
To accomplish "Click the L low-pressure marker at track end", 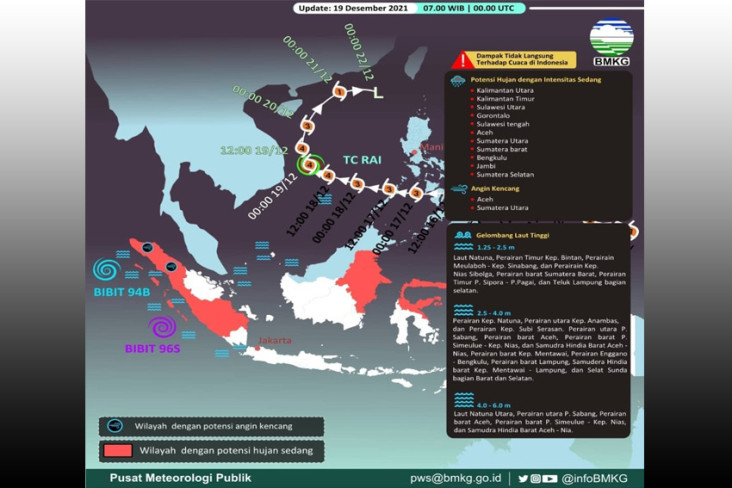I will (x=378, y=93).
